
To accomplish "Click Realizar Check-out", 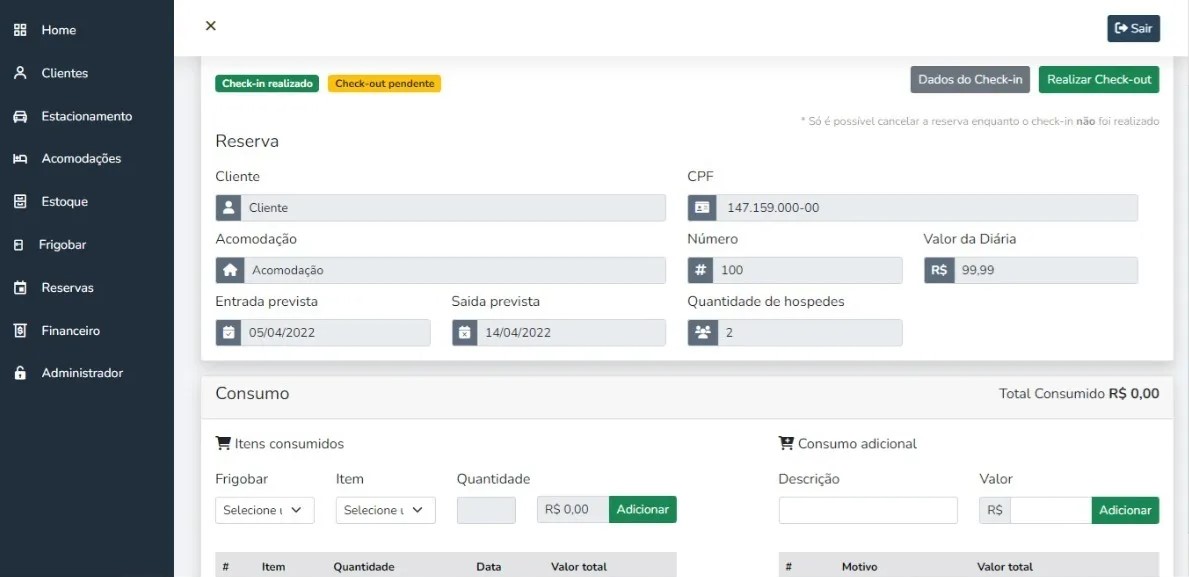I will [x=1098, y=78].
